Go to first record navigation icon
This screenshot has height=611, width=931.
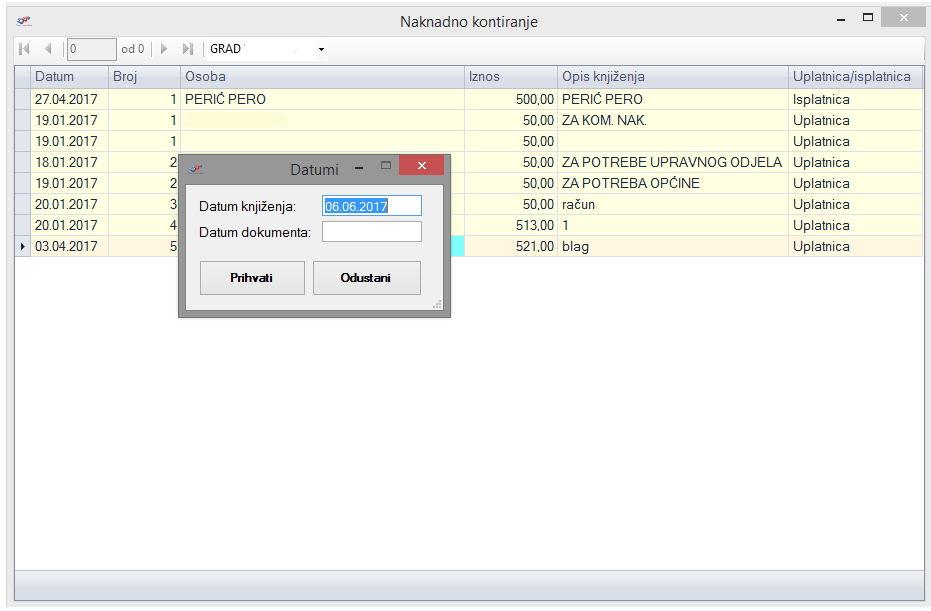click(x=25, y=49)
